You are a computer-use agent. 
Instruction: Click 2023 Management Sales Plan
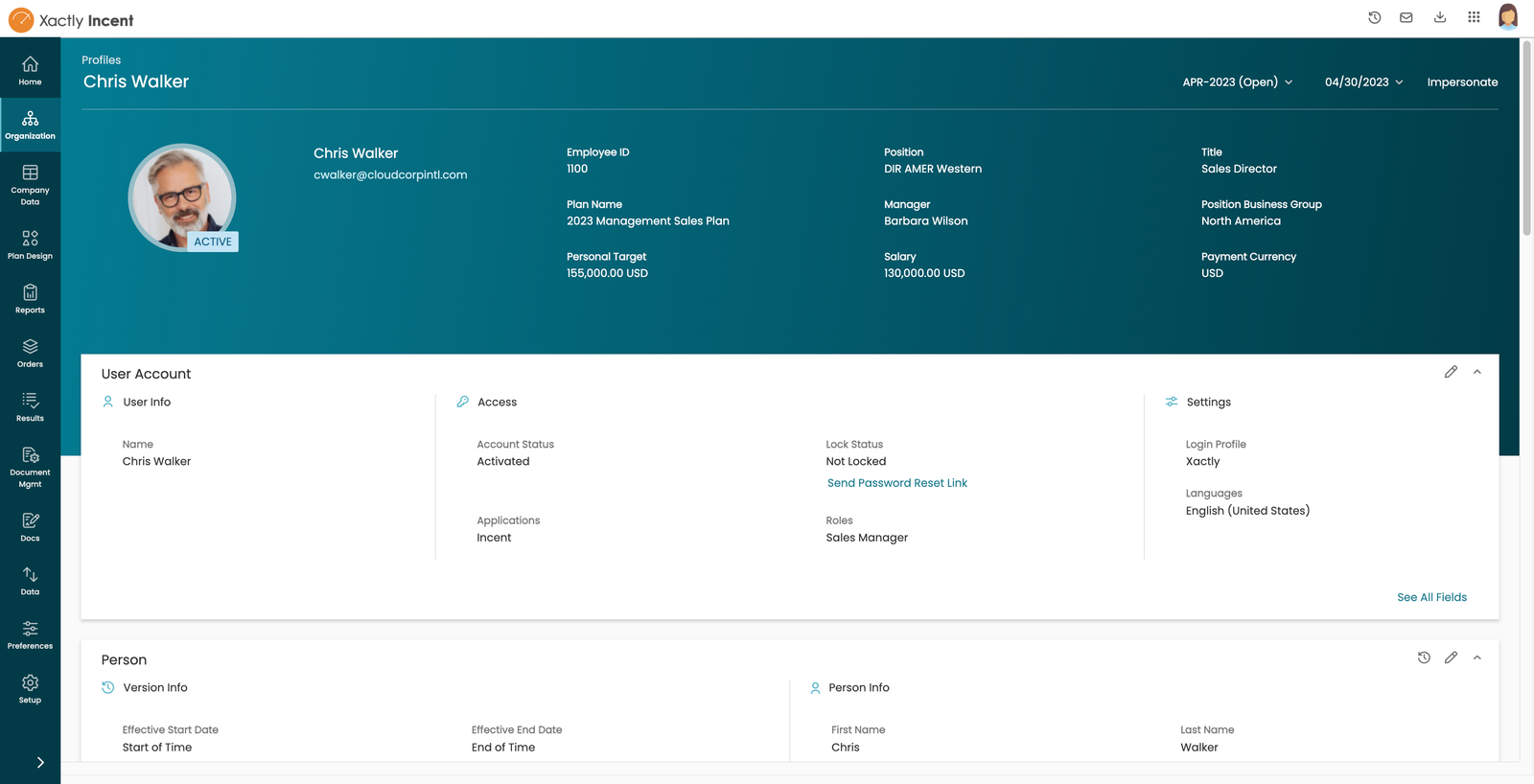point(648,221)
